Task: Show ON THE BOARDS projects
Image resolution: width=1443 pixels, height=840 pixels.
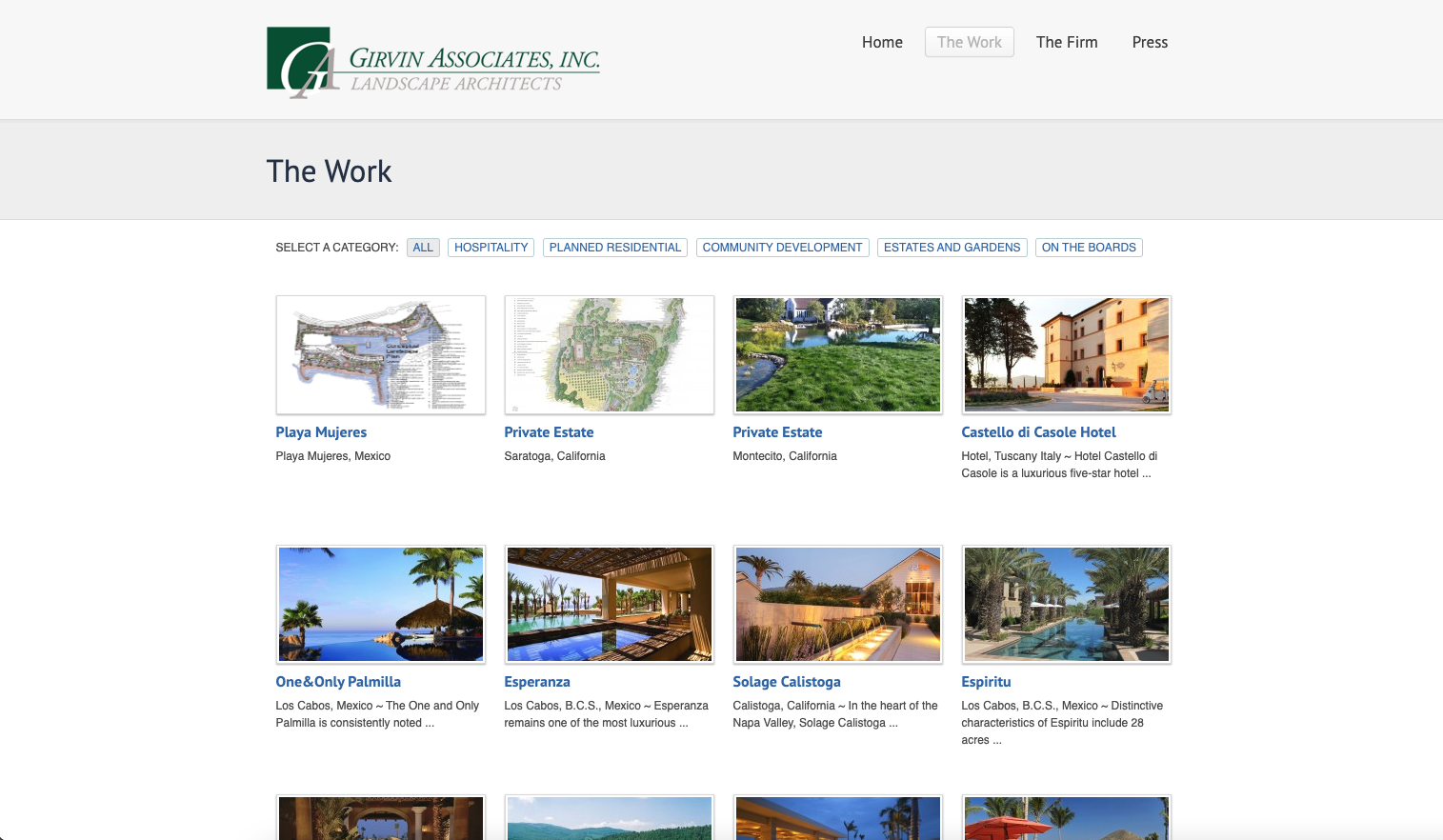Action: [1089, 248]
